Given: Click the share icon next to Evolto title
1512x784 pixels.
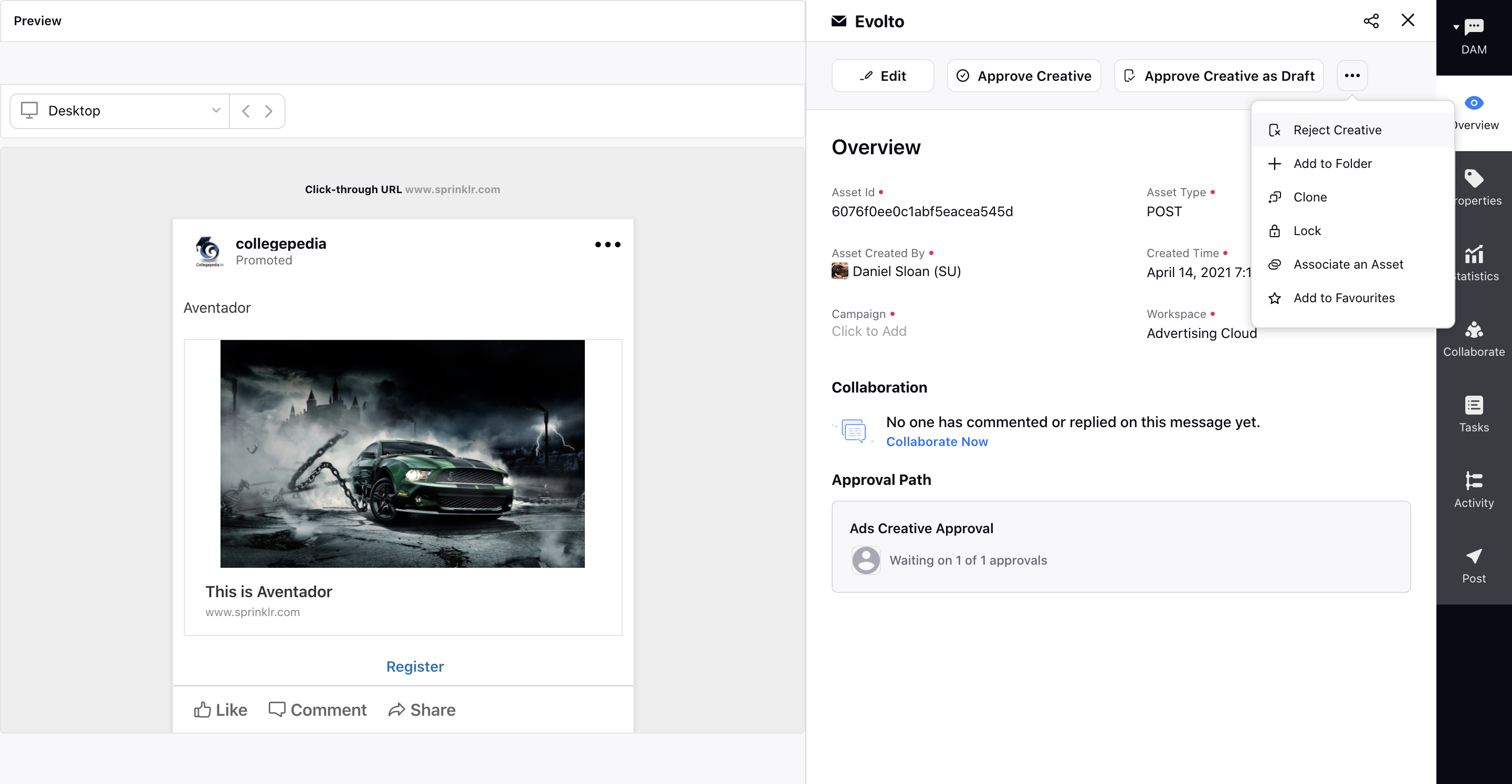Looking at the screenshot, I should pyautogui.click(x=1371, y=21).
